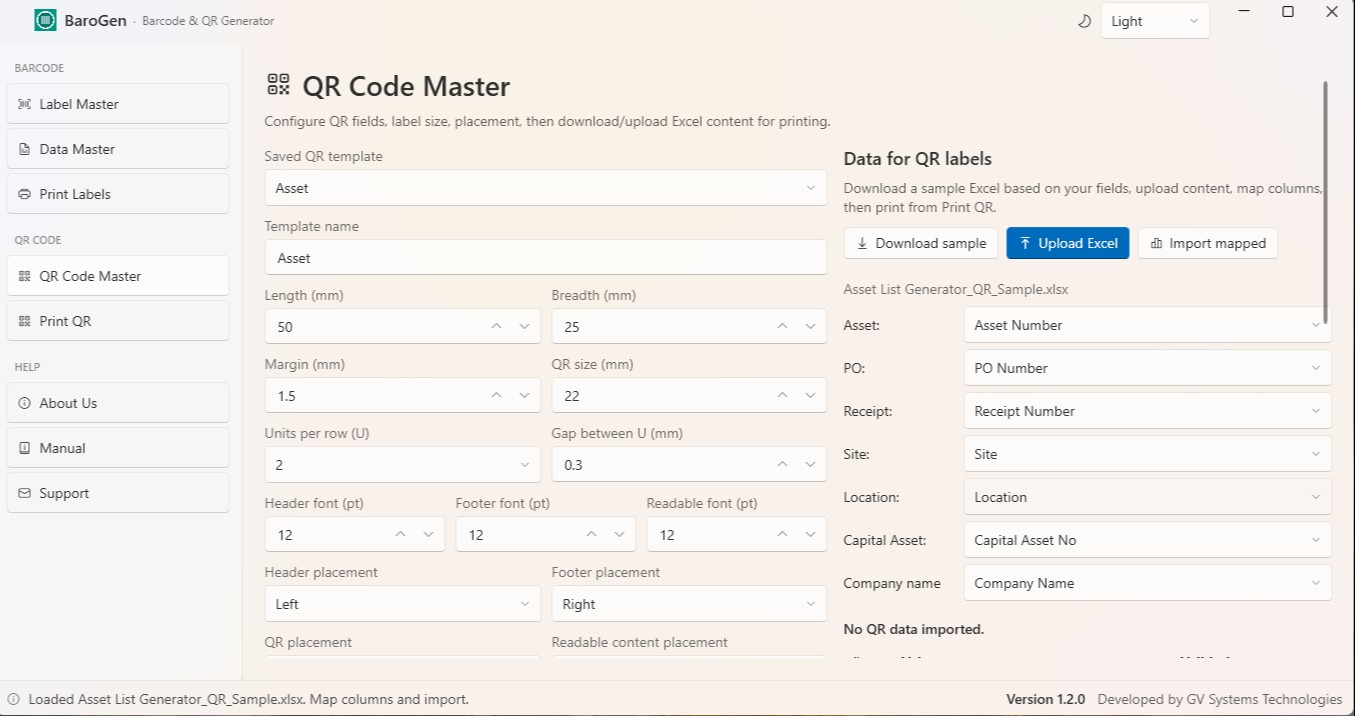This screenshot has height=716, width=1355.
Task: Decrease Footer font size
Action: coord(619,535)
